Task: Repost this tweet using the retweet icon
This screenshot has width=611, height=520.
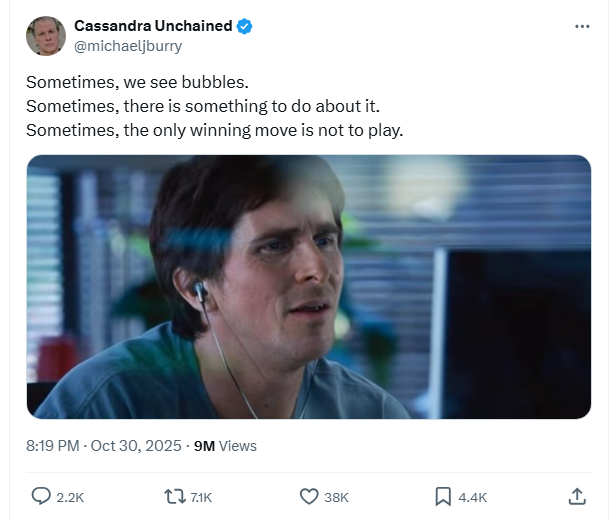Action: [171, 496]
